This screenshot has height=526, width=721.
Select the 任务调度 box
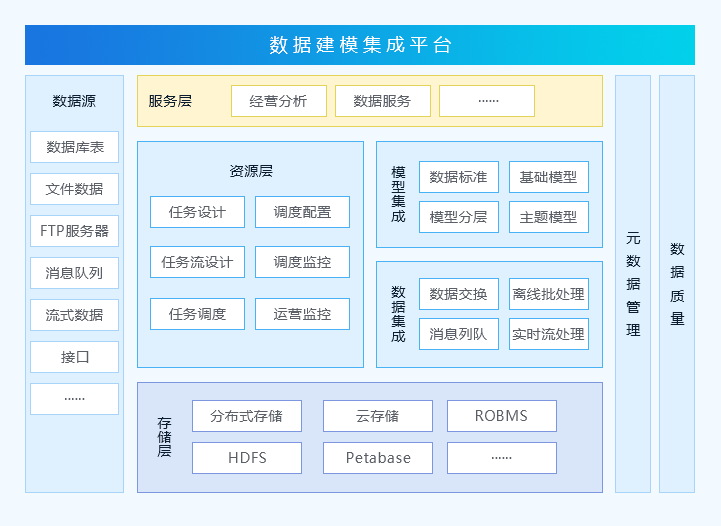click(197, 314)
